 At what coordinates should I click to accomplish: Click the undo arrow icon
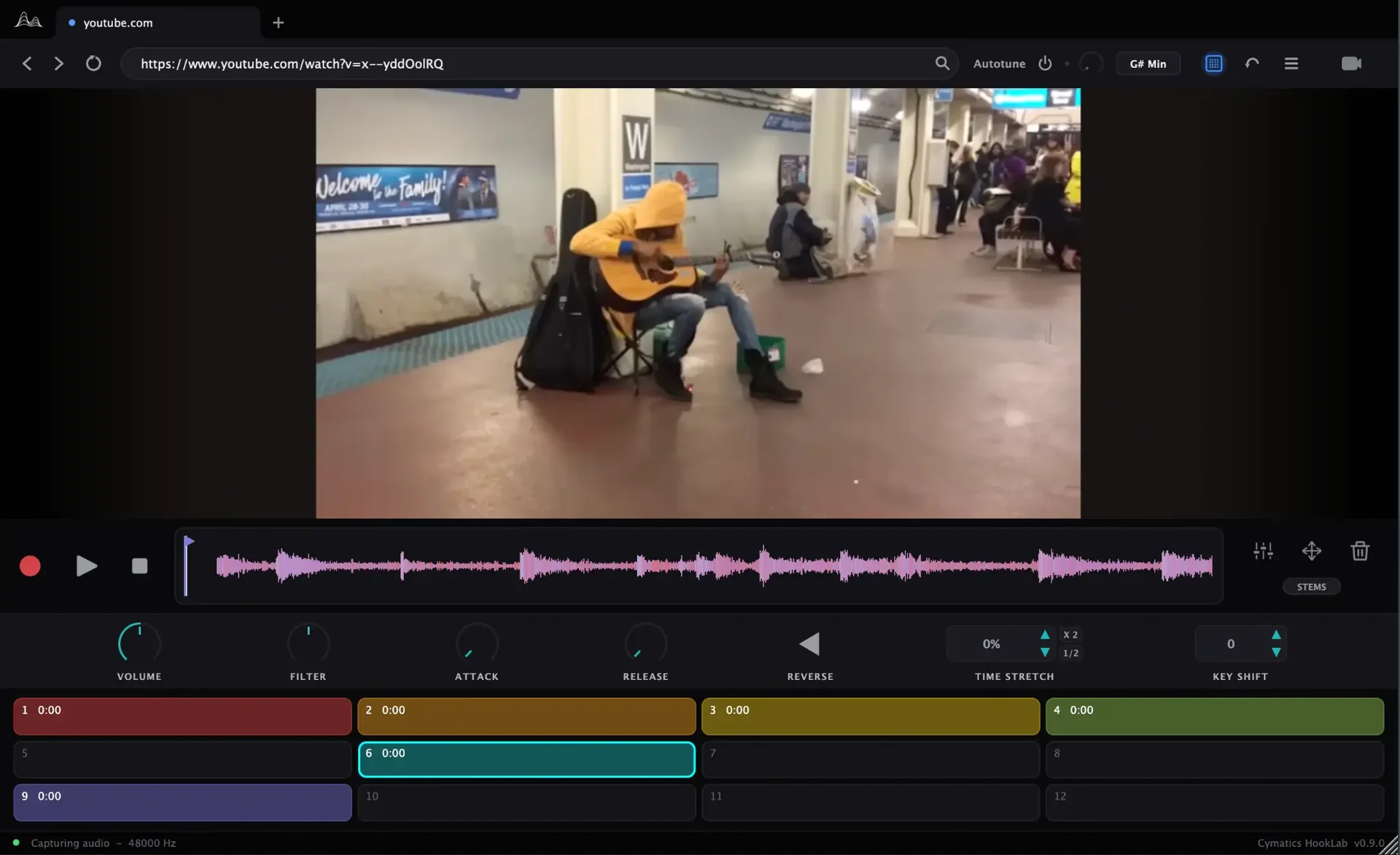click(x=1252, y=63)
